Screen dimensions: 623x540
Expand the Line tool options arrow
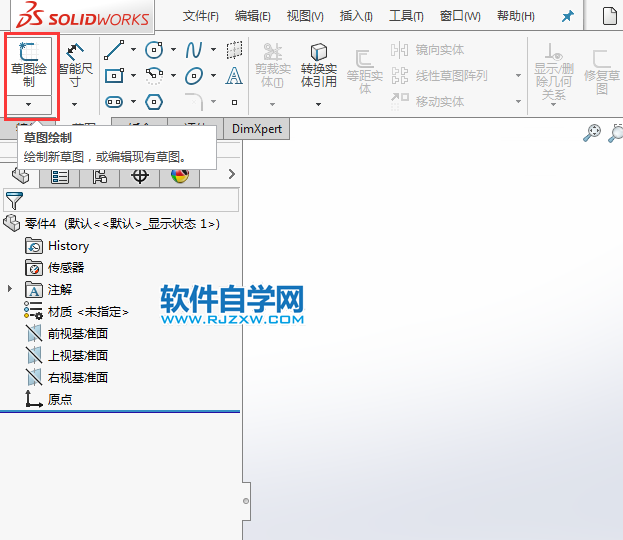pyautogui.click(x=134, y=50)
